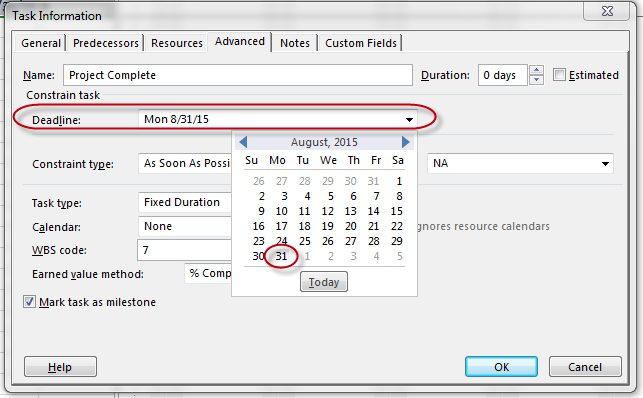Open the Help button
Image resolution: width=643 pixels, height=398 pixels.
click(x=60, y=366)
